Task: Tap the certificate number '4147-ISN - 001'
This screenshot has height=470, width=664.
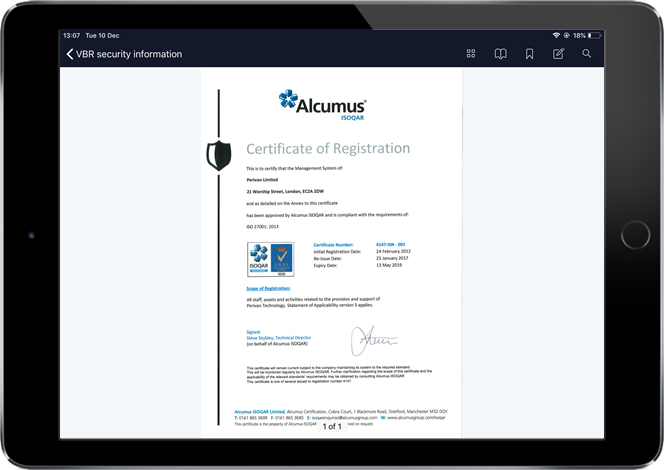Action: (x=390, y=244)
